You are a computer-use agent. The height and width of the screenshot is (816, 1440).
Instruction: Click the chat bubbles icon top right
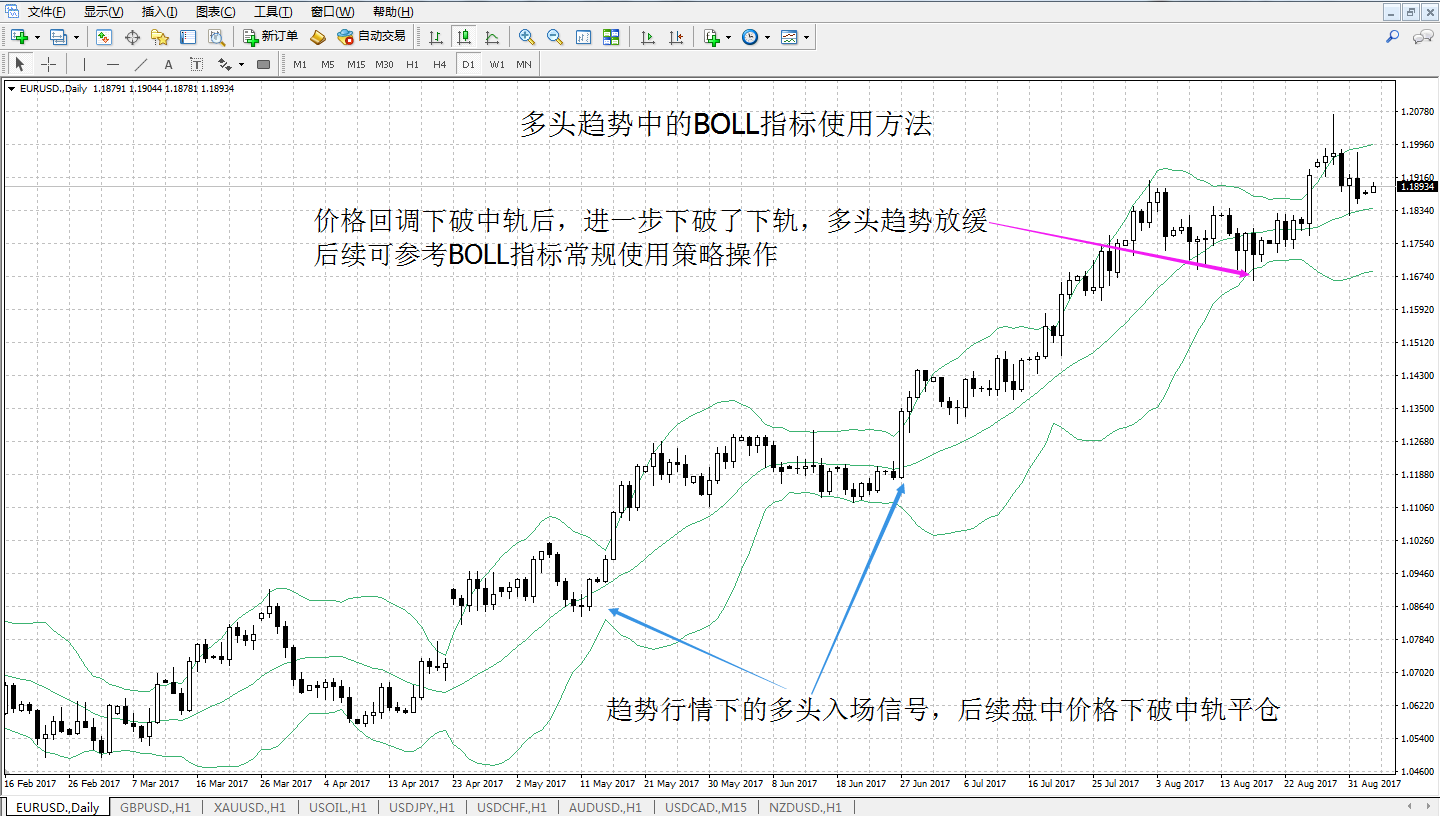point(1423,37)
